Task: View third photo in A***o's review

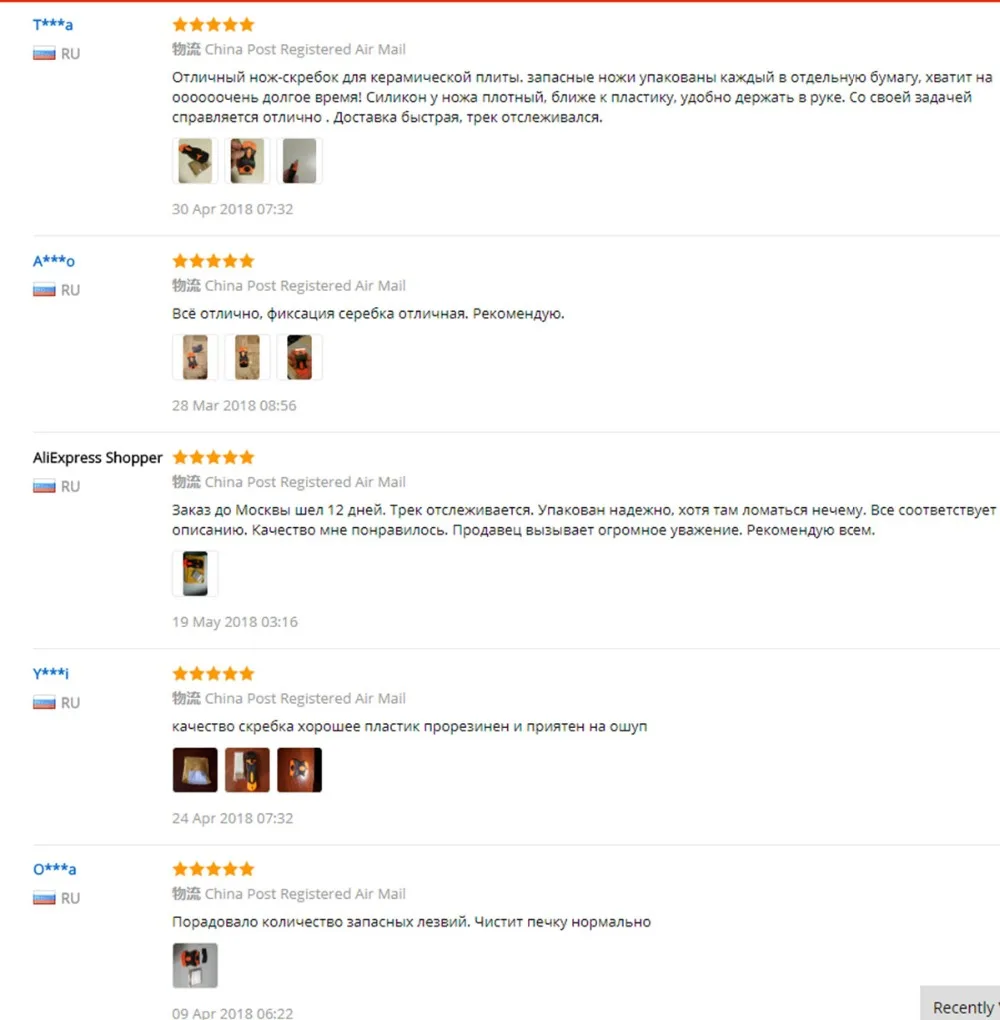Action: click(x=299, y=357)
